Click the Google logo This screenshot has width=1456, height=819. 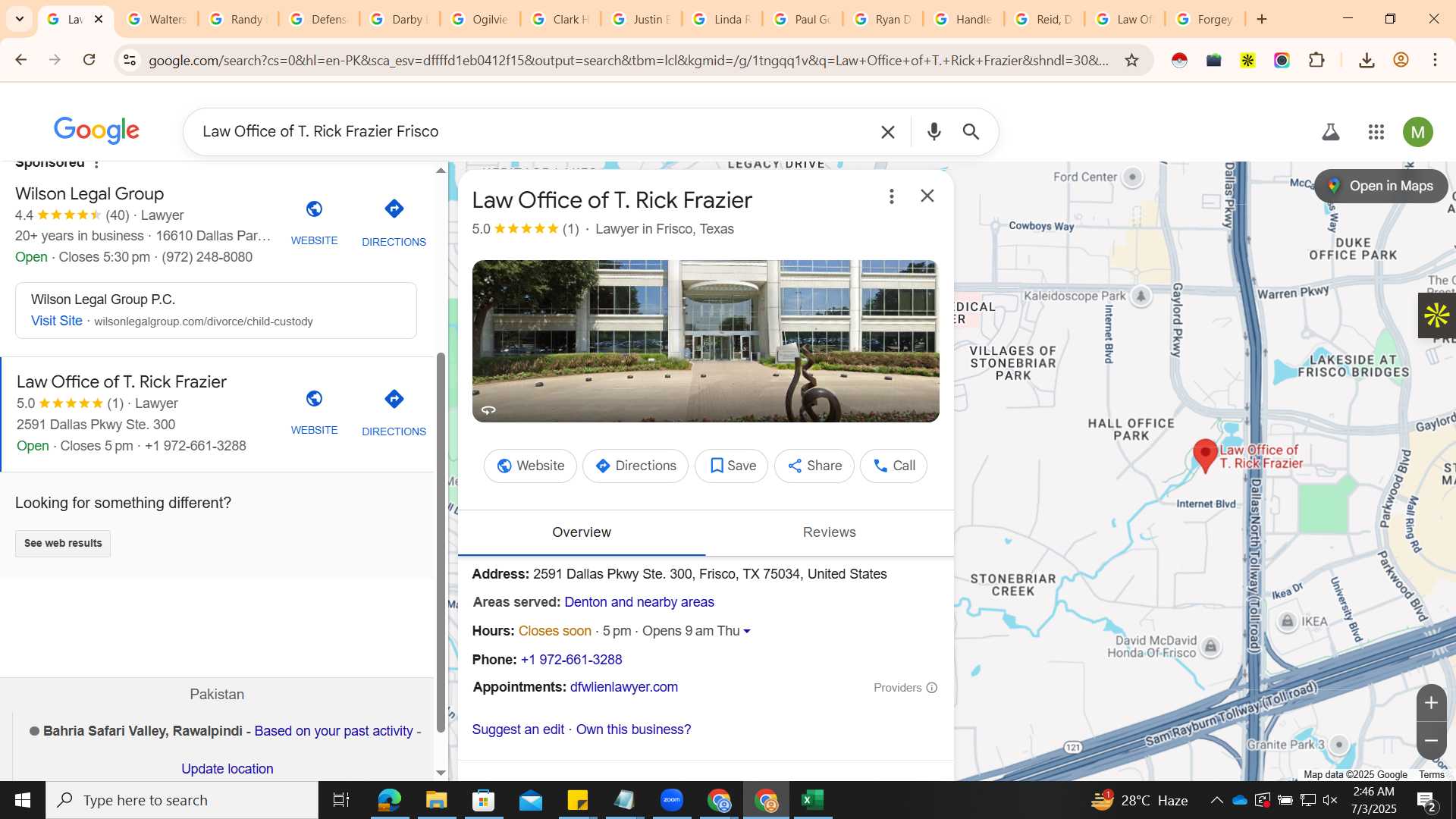pos(96,131)
